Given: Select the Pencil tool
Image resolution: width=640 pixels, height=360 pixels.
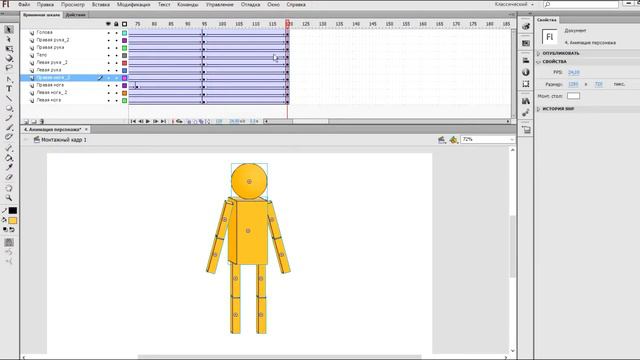Looking at the screenshot, I should click(9, 118).
